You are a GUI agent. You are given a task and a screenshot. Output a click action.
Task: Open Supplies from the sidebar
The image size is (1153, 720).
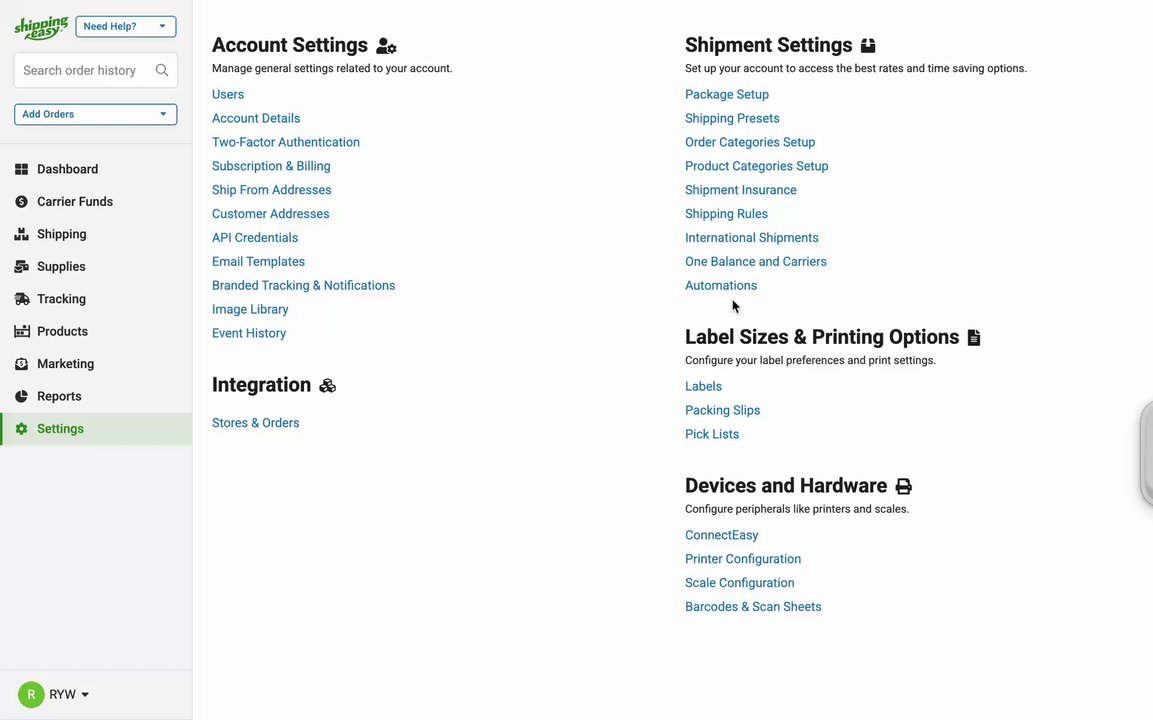[x=61, y=266]
